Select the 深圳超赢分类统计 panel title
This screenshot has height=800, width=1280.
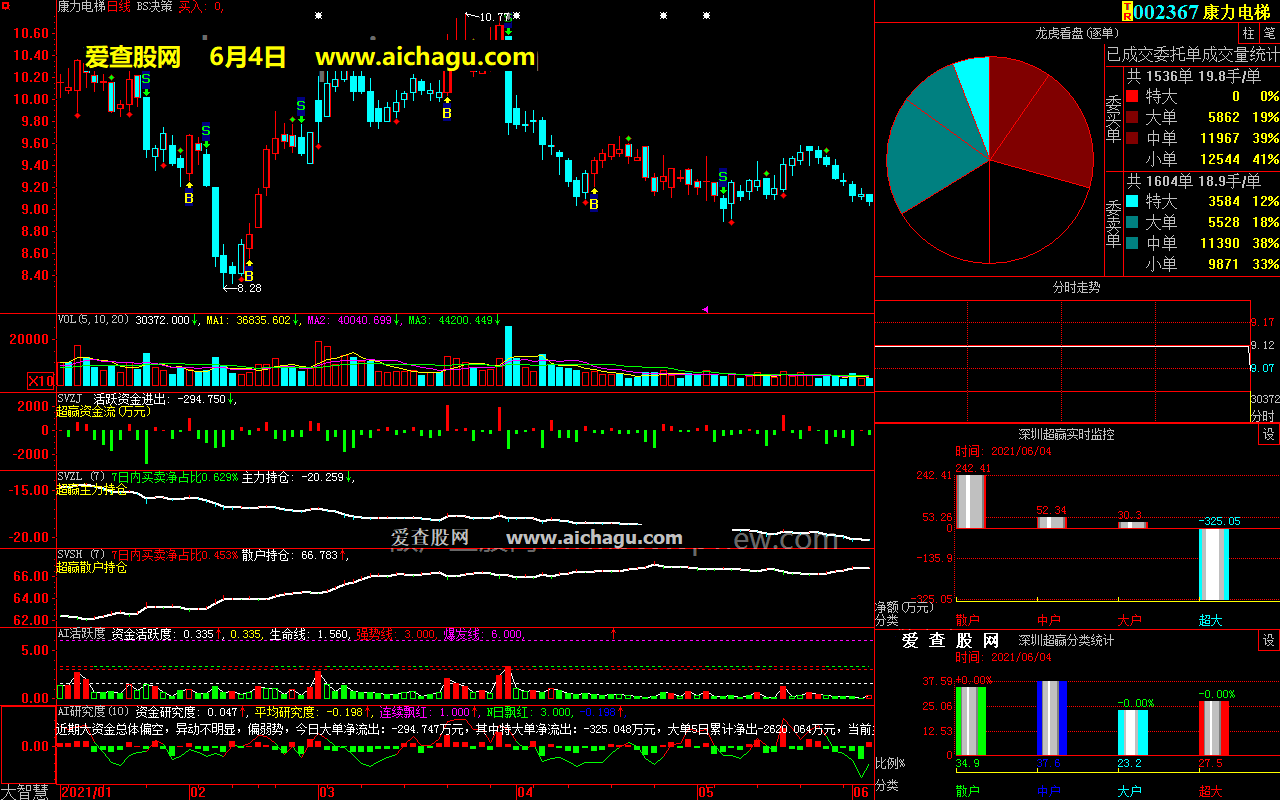(1066, 640)
